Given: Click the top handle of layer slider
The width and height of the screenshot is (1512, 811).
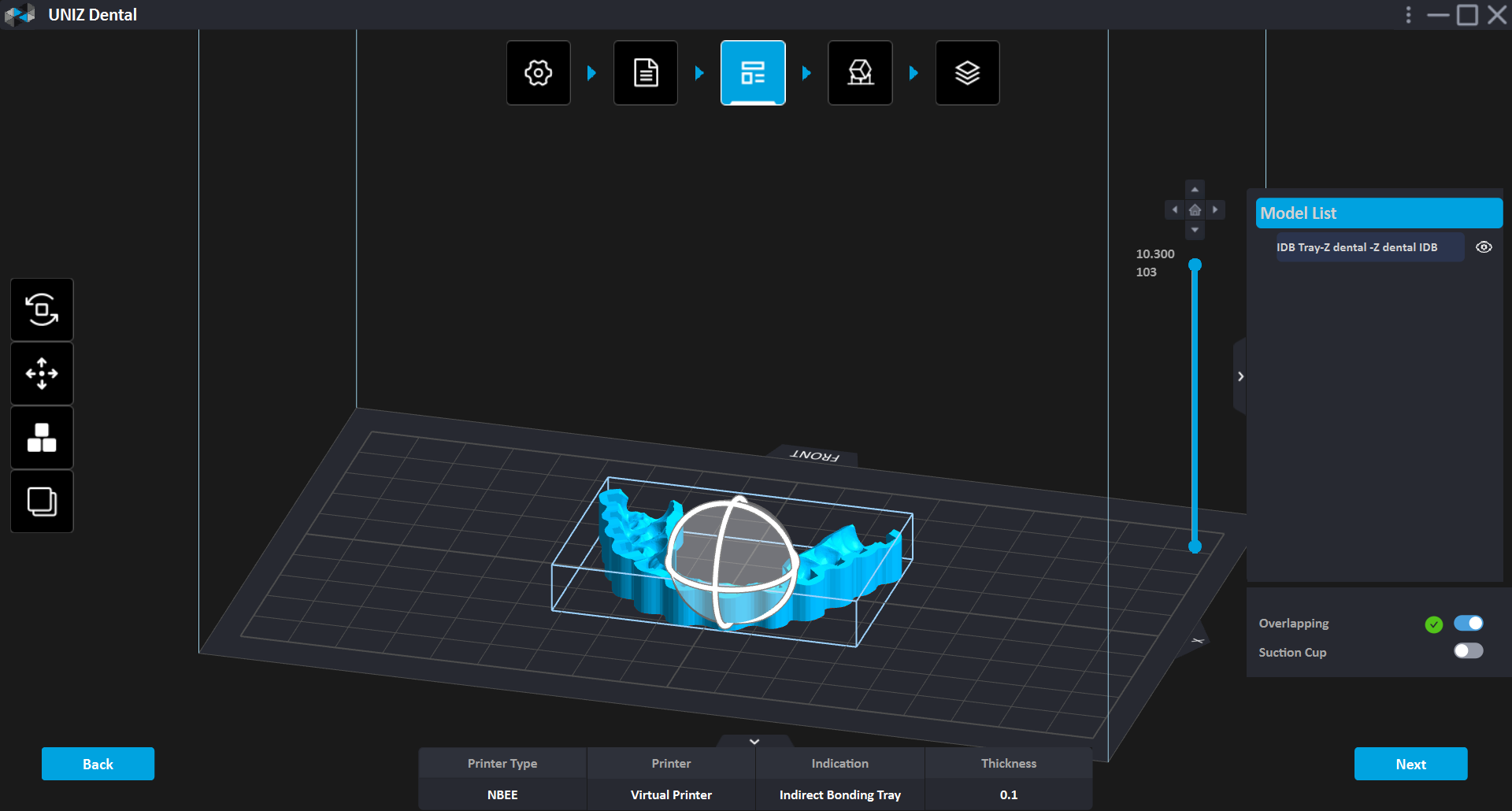Looking at the screenshot, I should tap(1195, 265).
